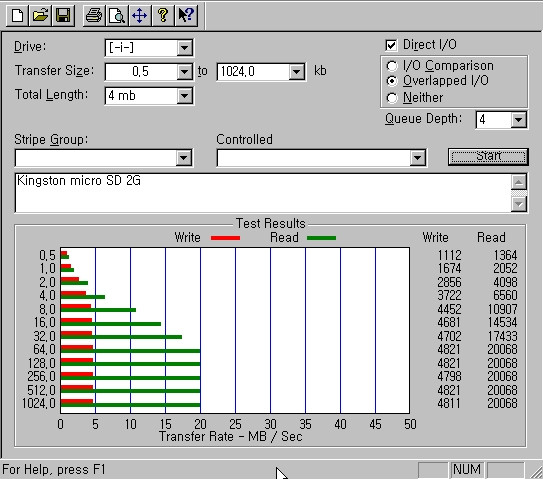Click the Start button
Screen dimensions: 543x479
coord(488,157)
